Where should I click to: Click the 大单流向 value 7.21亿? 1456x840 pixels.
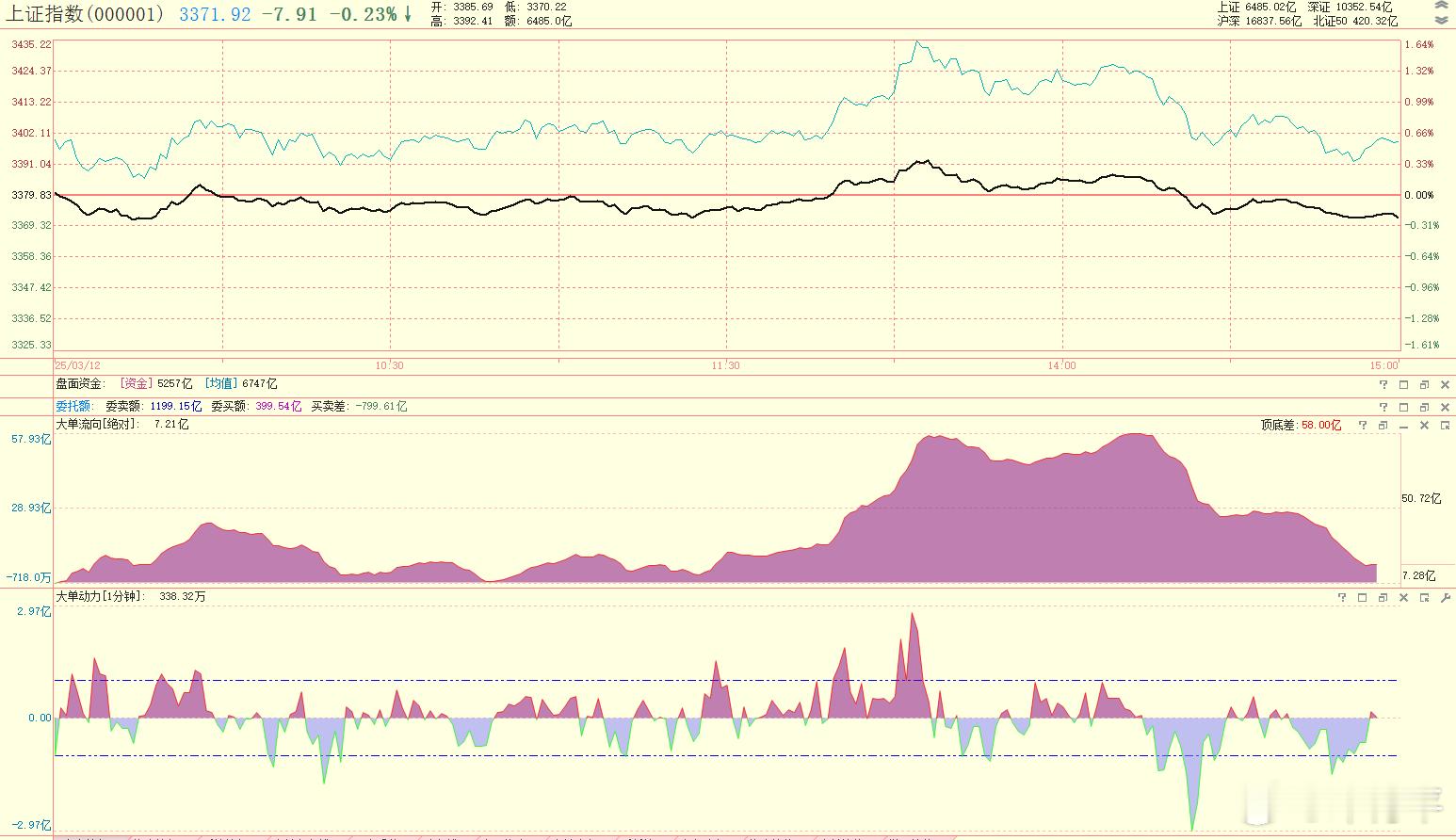pos(171,425)
